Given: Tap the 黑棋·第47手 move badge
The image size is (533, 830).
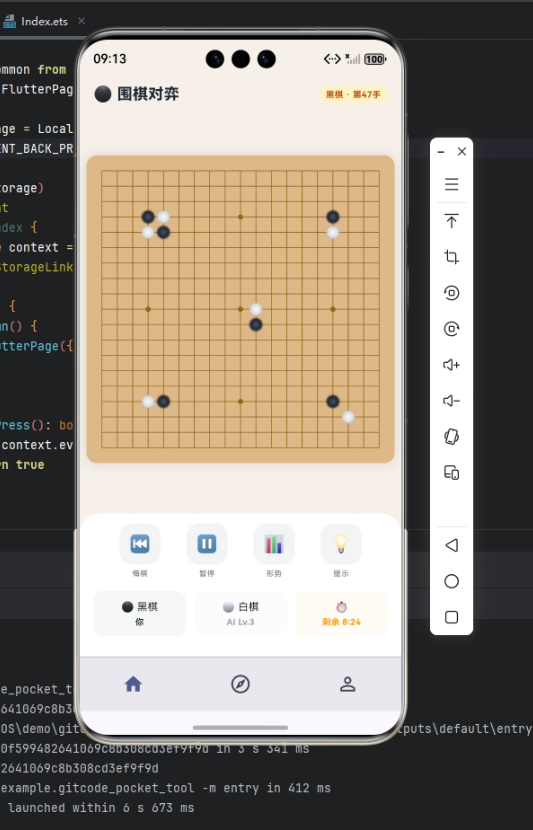Looking at the screenshot, I should click(353, 94).
